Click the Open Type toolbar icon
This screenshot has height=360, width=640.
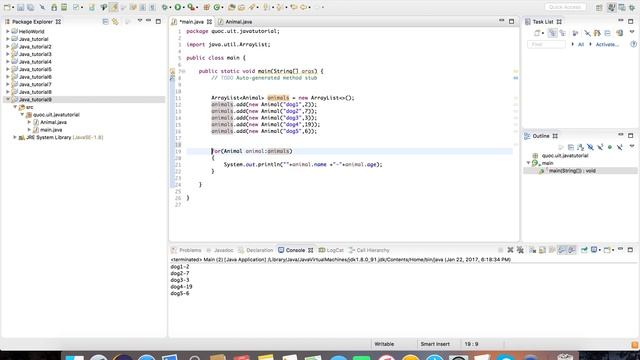pyautogui.click(x=231, y=7)
